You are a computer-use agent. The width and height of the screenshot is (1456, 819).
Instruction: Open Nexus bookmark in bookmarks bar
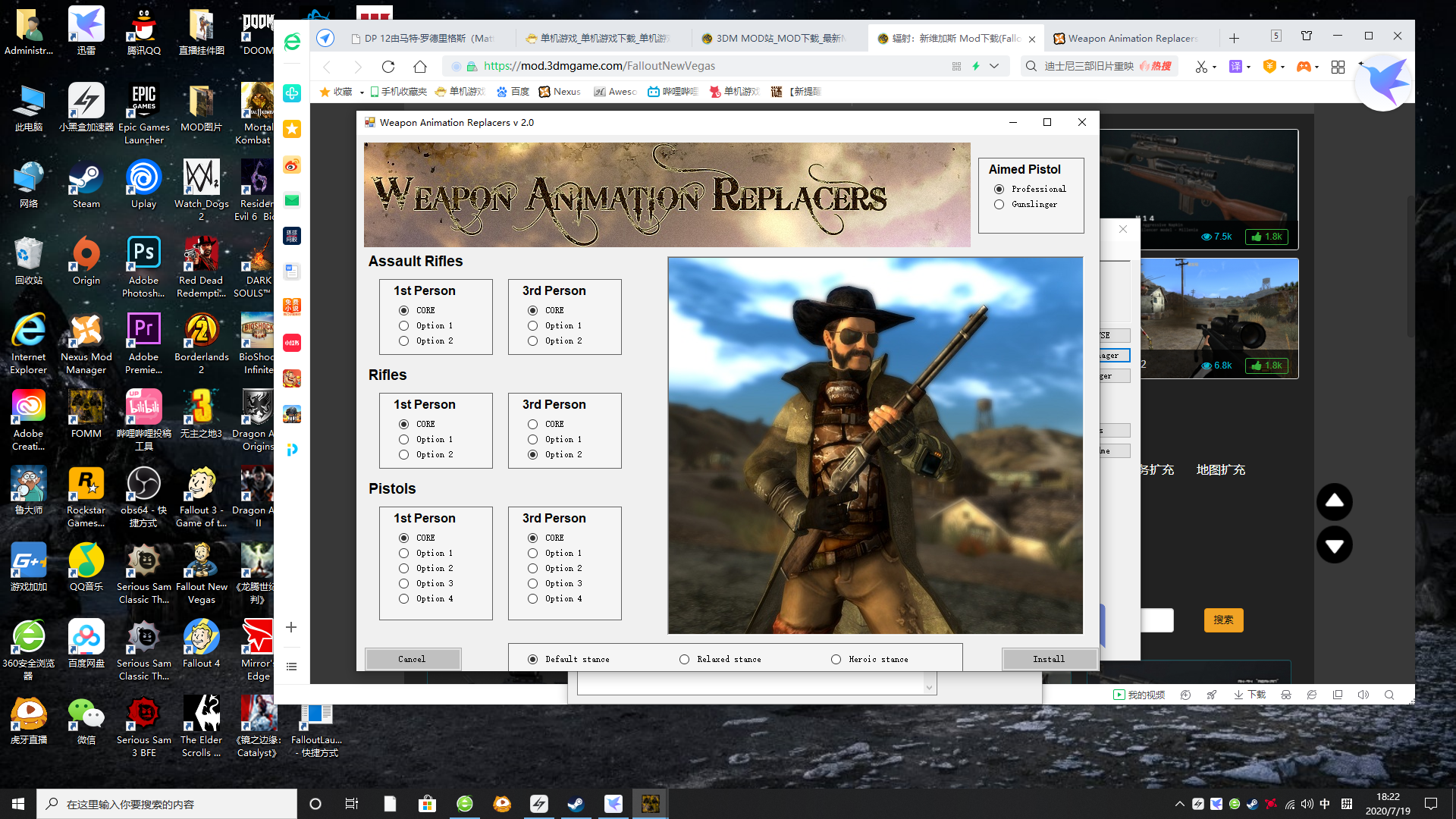[560, 92]
